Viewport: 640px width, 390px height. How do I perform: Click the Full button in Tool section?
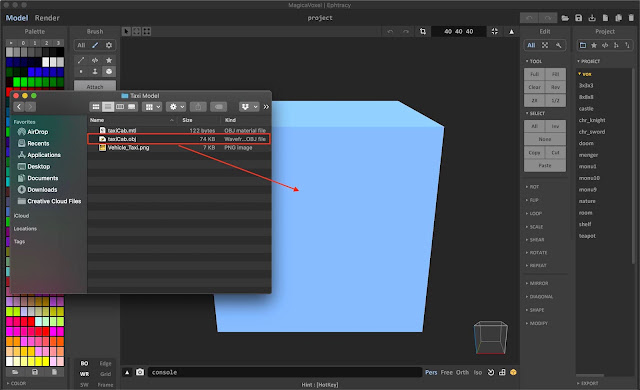coord(534,74)
